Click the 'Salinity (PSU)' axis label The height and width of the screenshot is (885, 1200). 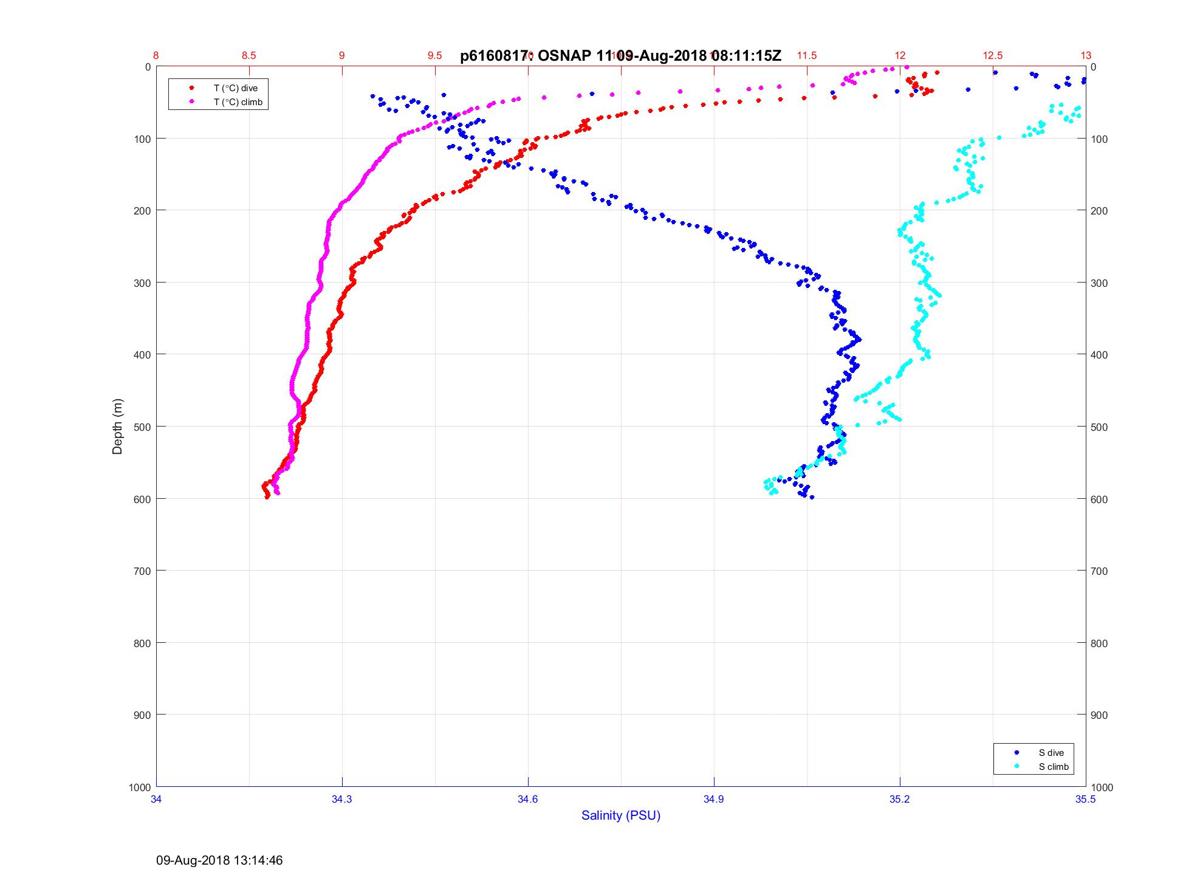(x=621, y=816)
